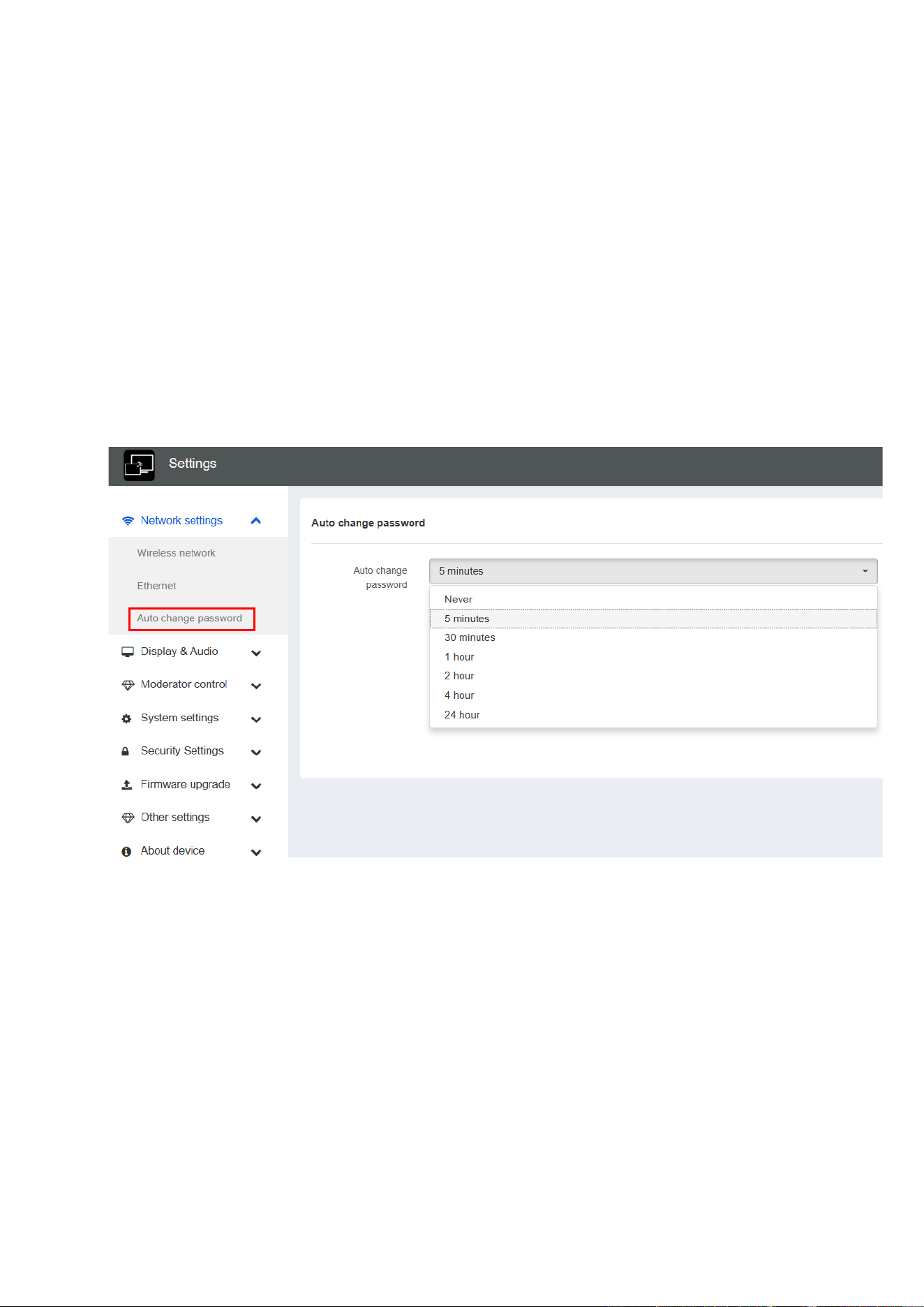Select the 2 hour option

coord(653,676)
